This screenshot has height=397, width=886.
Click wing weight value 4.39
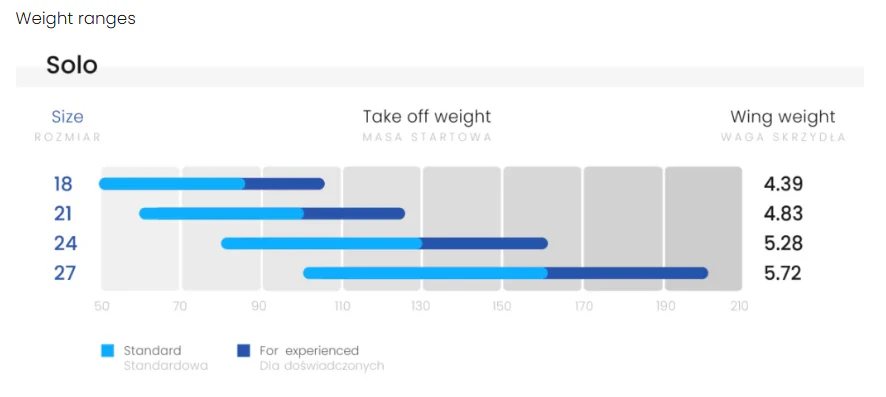click(783, 184)
